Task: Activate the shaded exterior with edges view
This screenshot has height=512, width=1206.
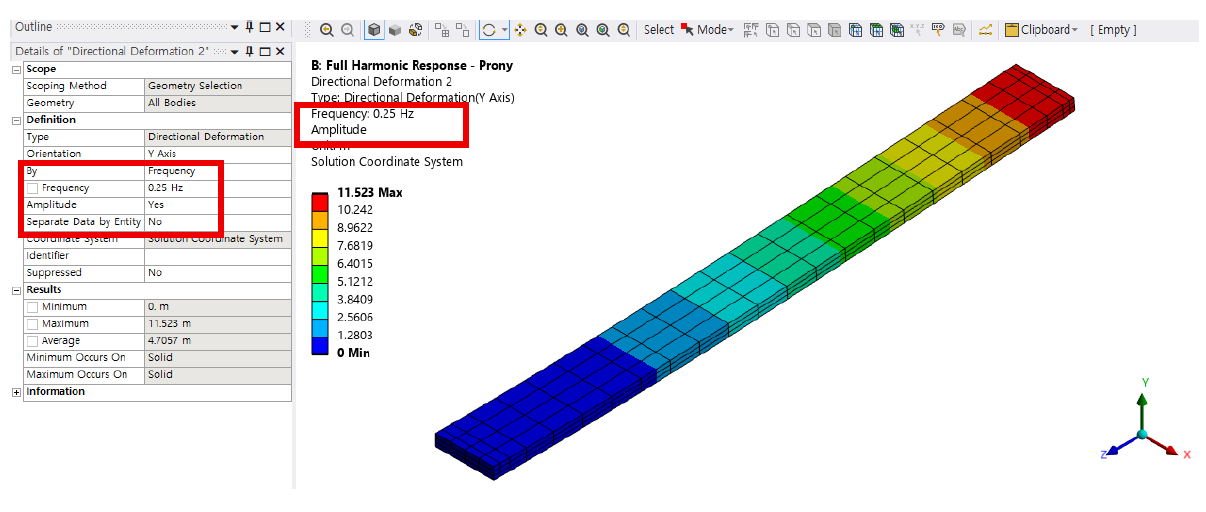Action: pyautogui.click(x=374, y=30)
